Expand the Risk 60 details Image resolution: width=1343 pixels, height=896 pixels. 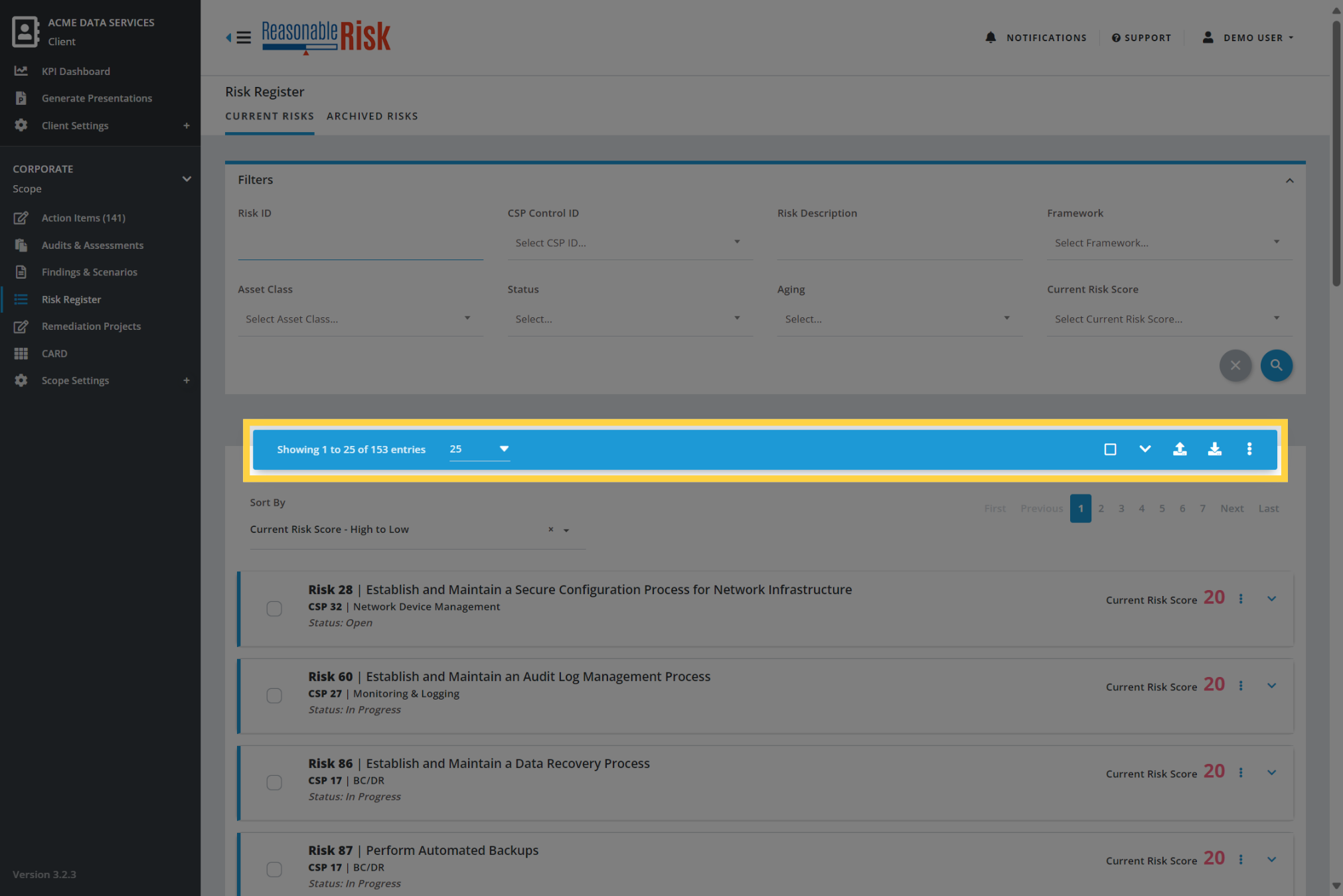point(1271,686)
